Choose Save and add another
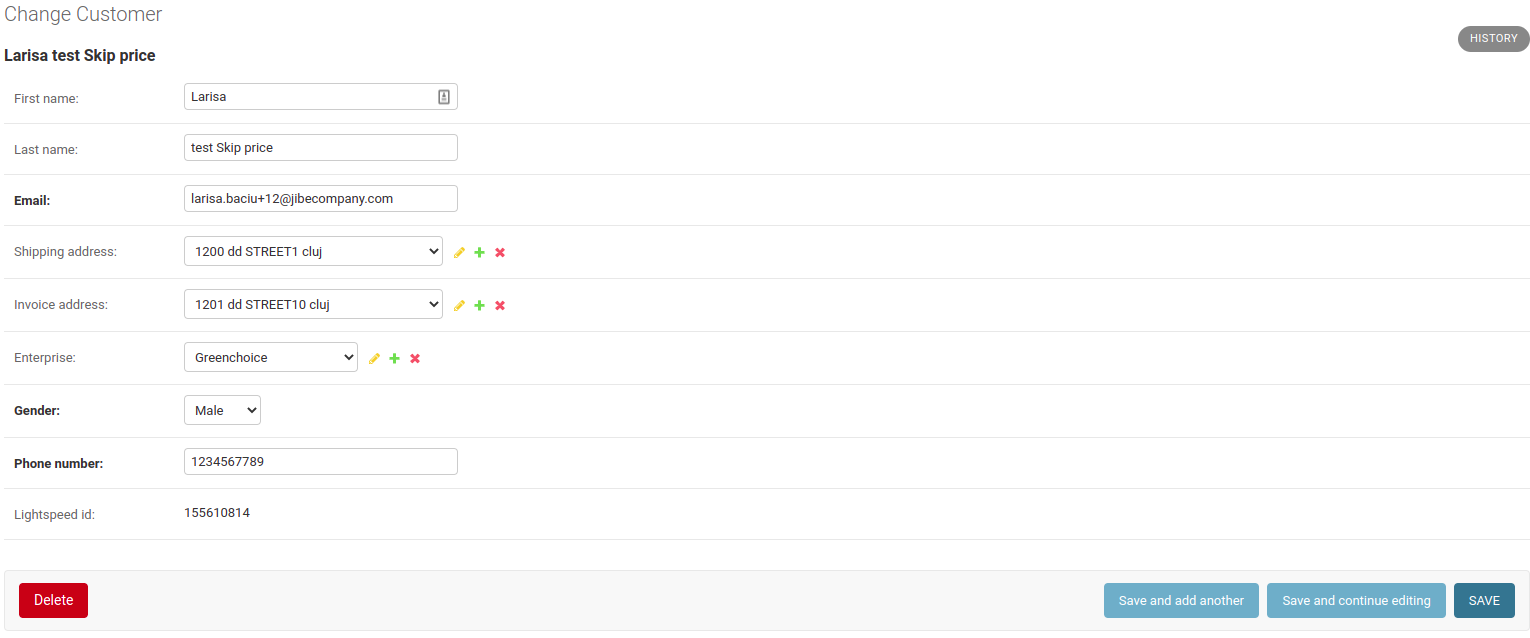1530x638 pixels. coord(1181,600)
